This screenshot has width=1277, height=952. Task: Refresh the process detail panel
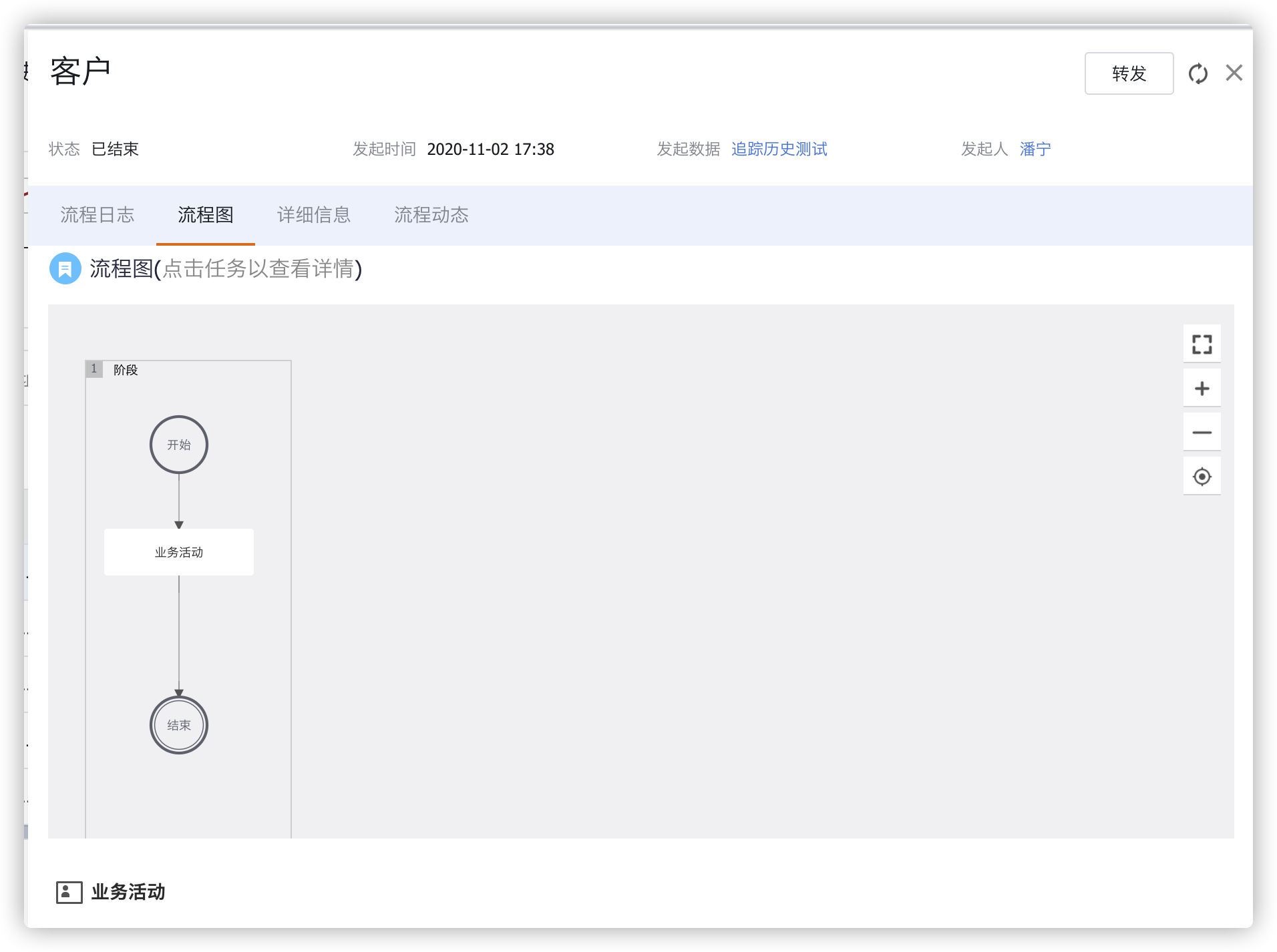[1198, 73]
